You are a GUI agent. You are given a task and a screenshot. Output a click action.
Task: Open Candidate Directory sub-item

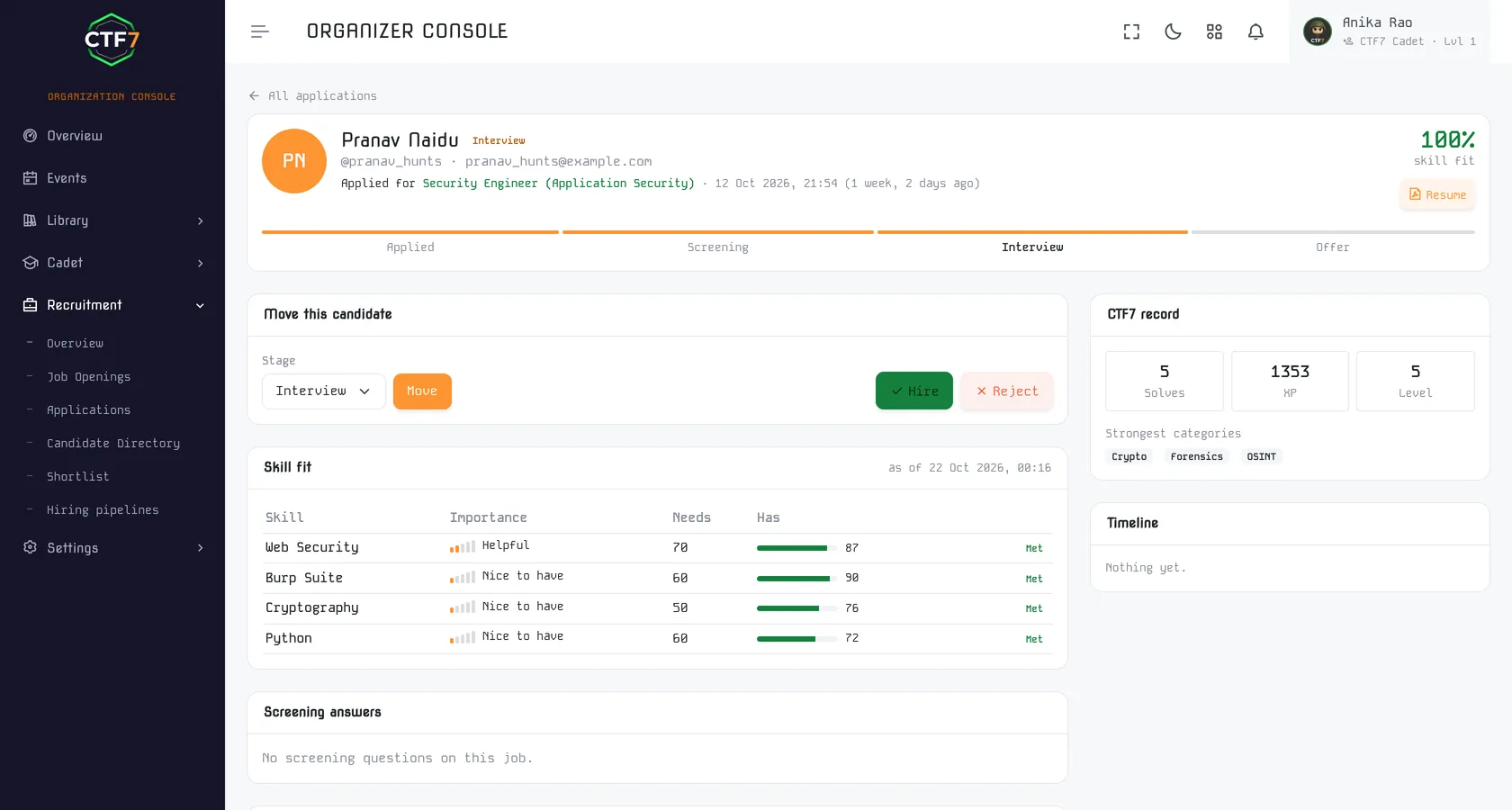(x=112, y=443)
